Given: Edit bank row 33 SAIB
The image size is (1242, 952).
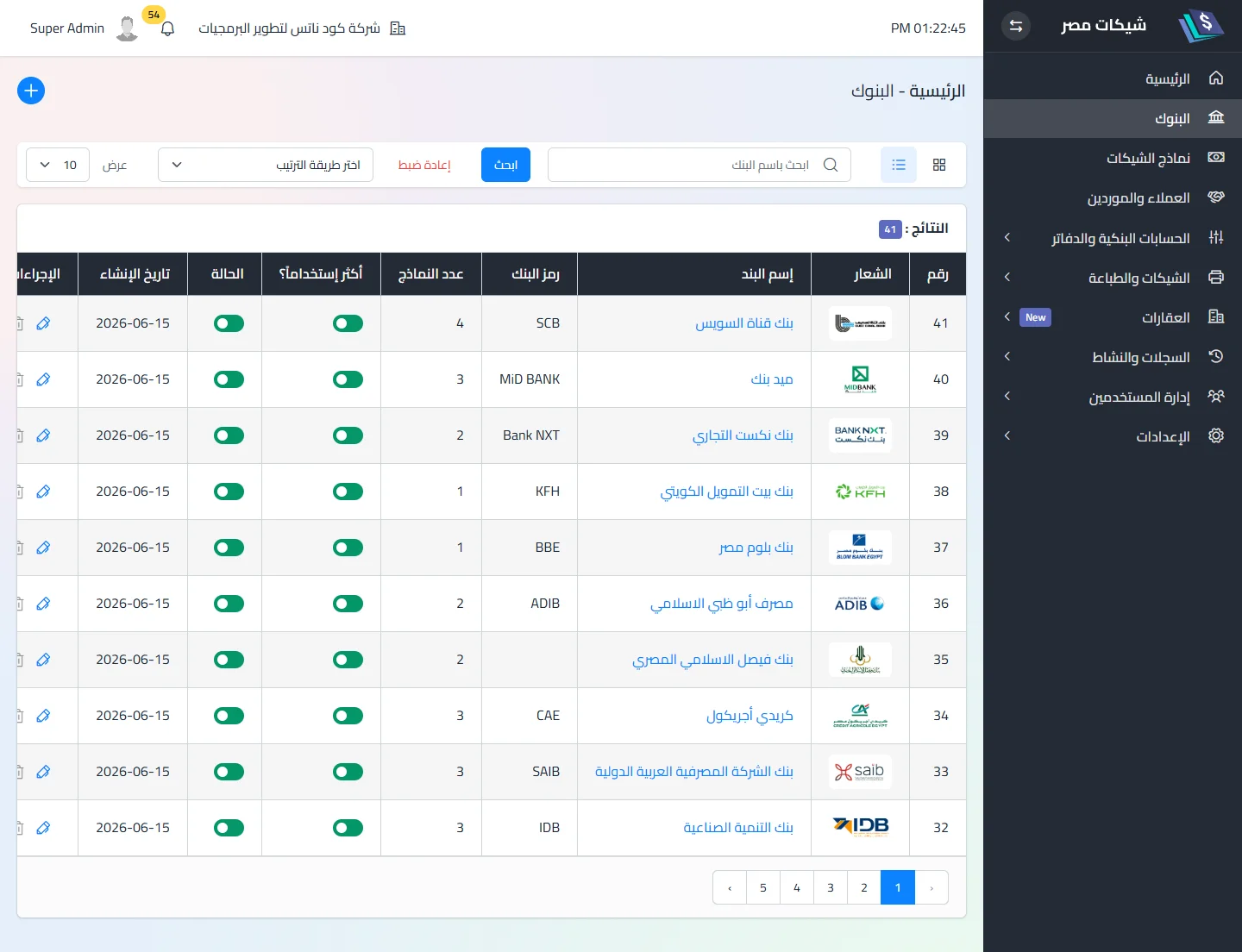Looking at the screenshot, I should 43,772.
